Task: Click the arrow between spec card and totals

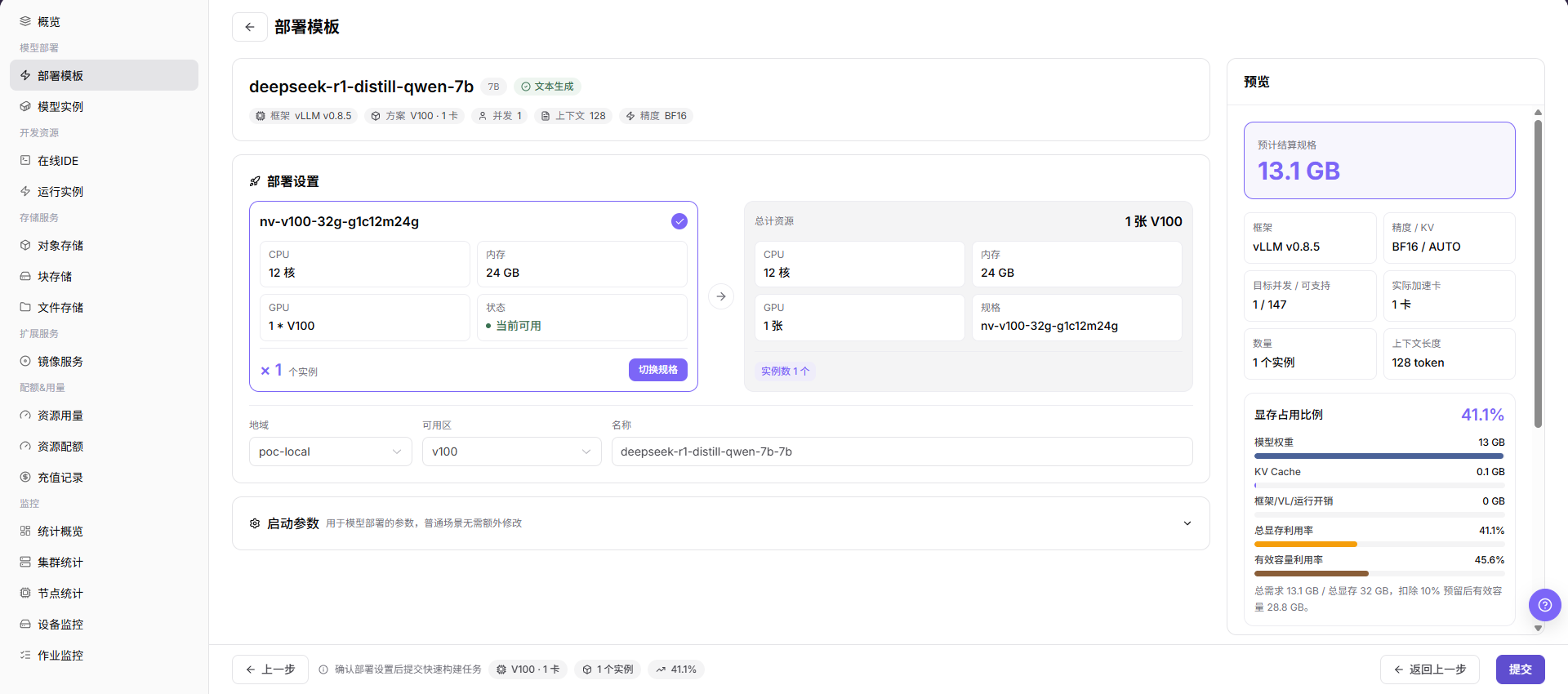Action: pos(721,296)
